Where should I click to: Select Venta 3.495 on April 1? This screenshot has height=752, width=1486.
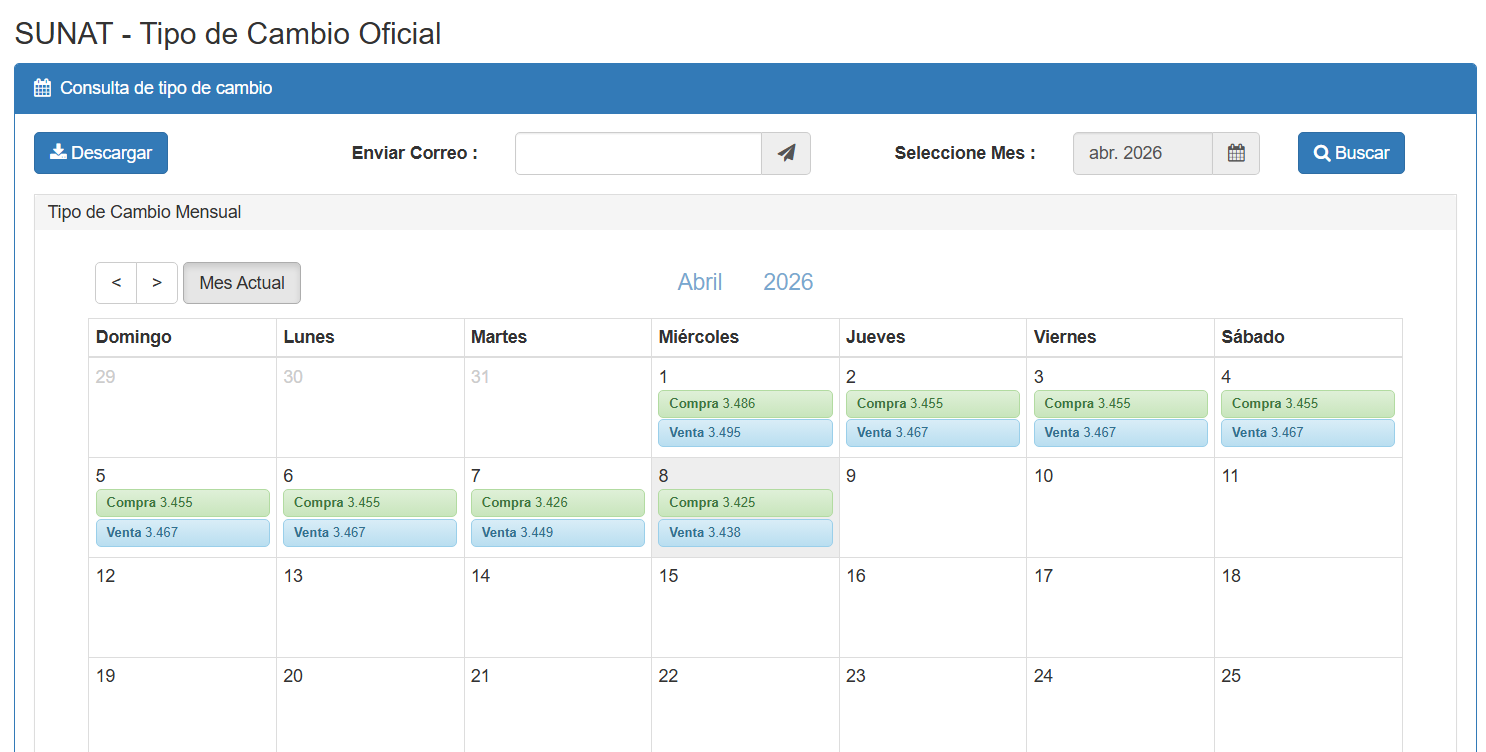pos(745,433)
